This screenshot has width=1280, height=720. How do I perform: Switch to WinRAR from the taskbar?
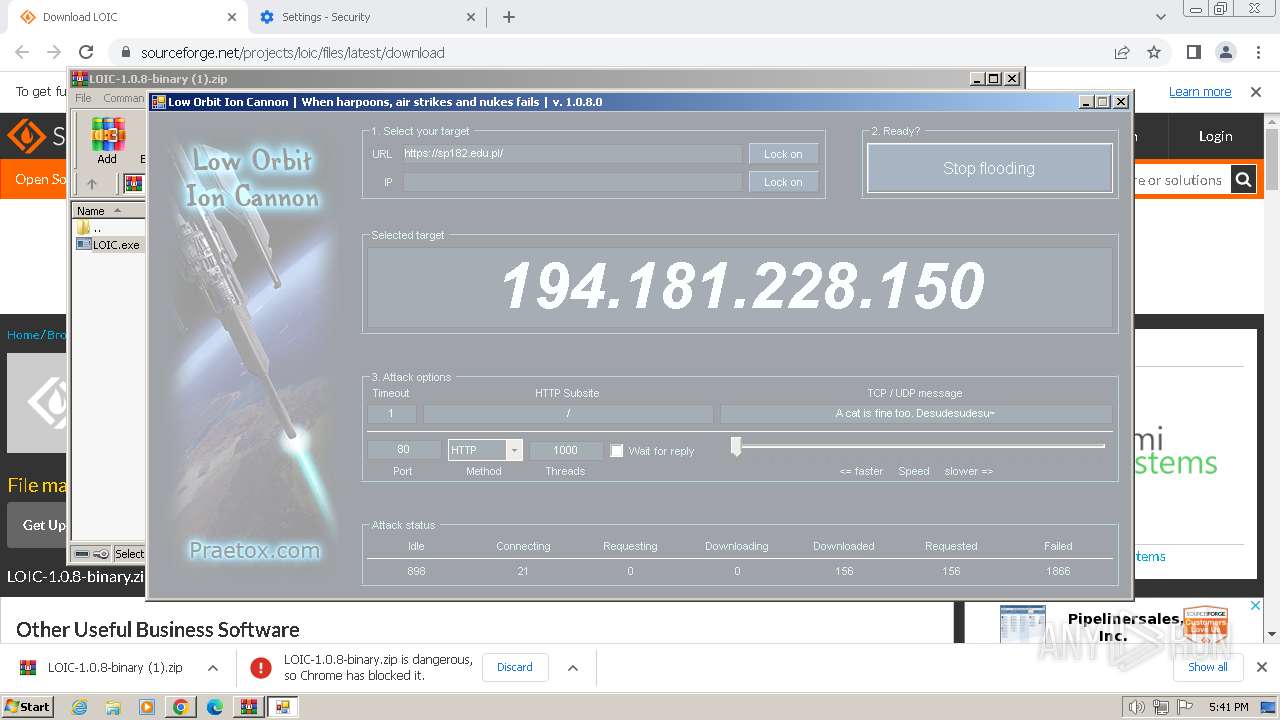(x=249, y=707)
